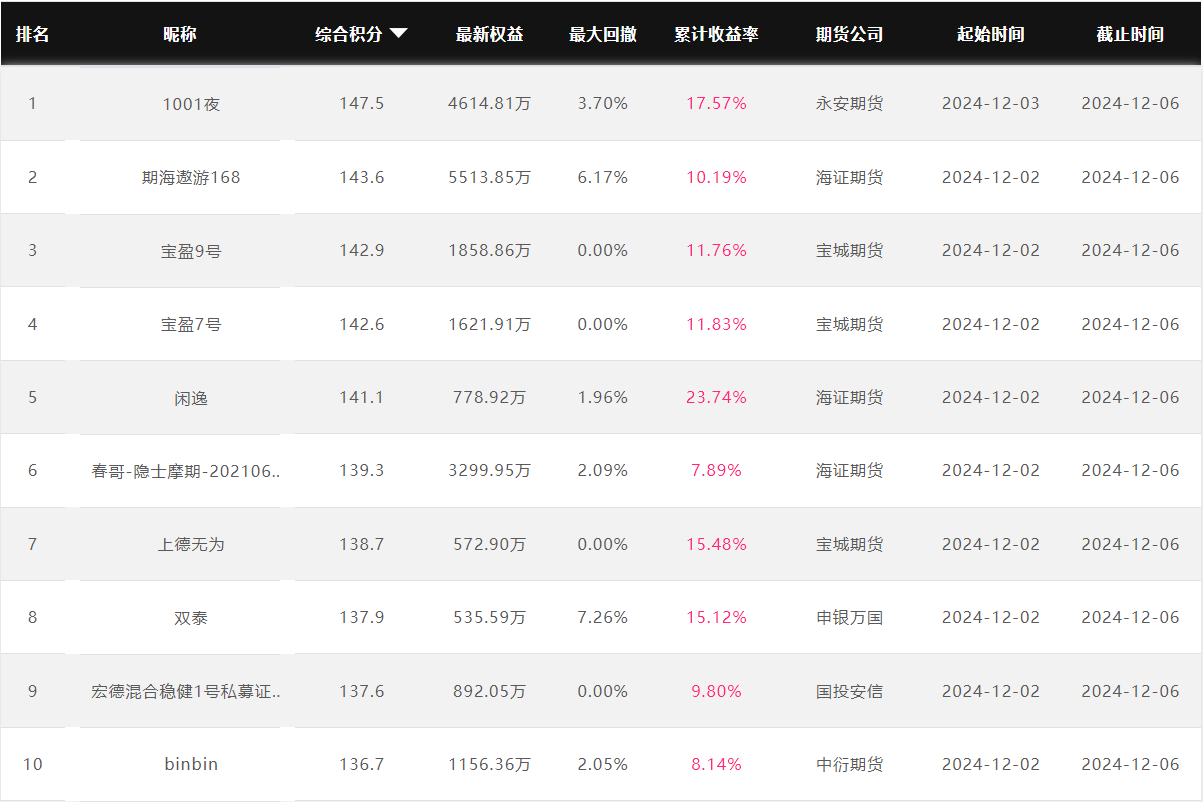Click return rate 7.89%

tap(716, 470)
